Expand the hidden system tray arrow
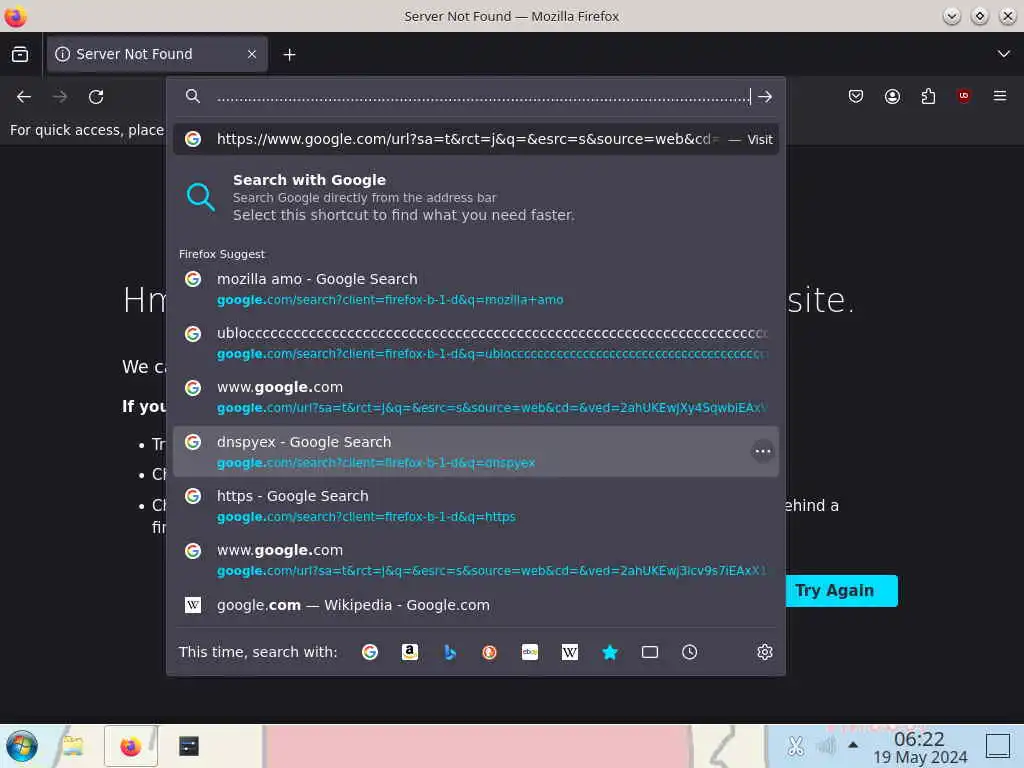1024x768 pixels. (853, 745)
